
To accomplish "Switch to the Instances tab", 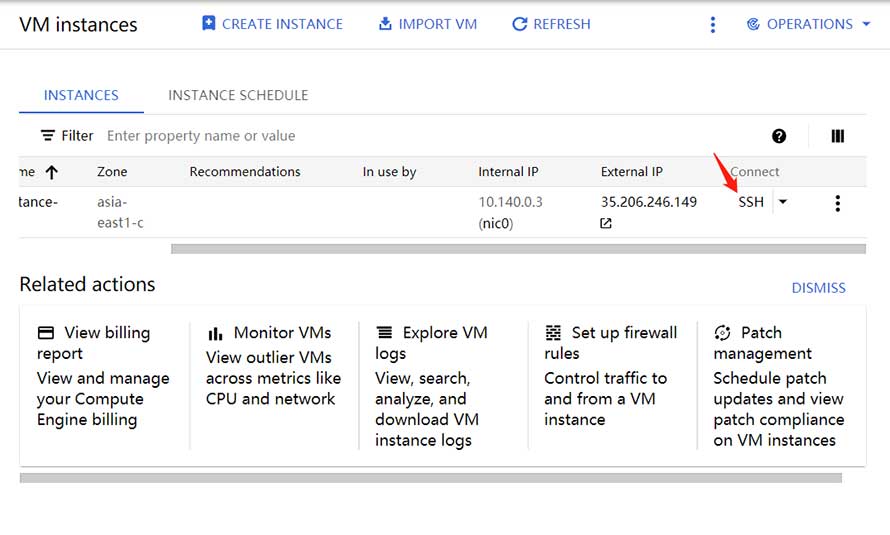I will point(81,95).
